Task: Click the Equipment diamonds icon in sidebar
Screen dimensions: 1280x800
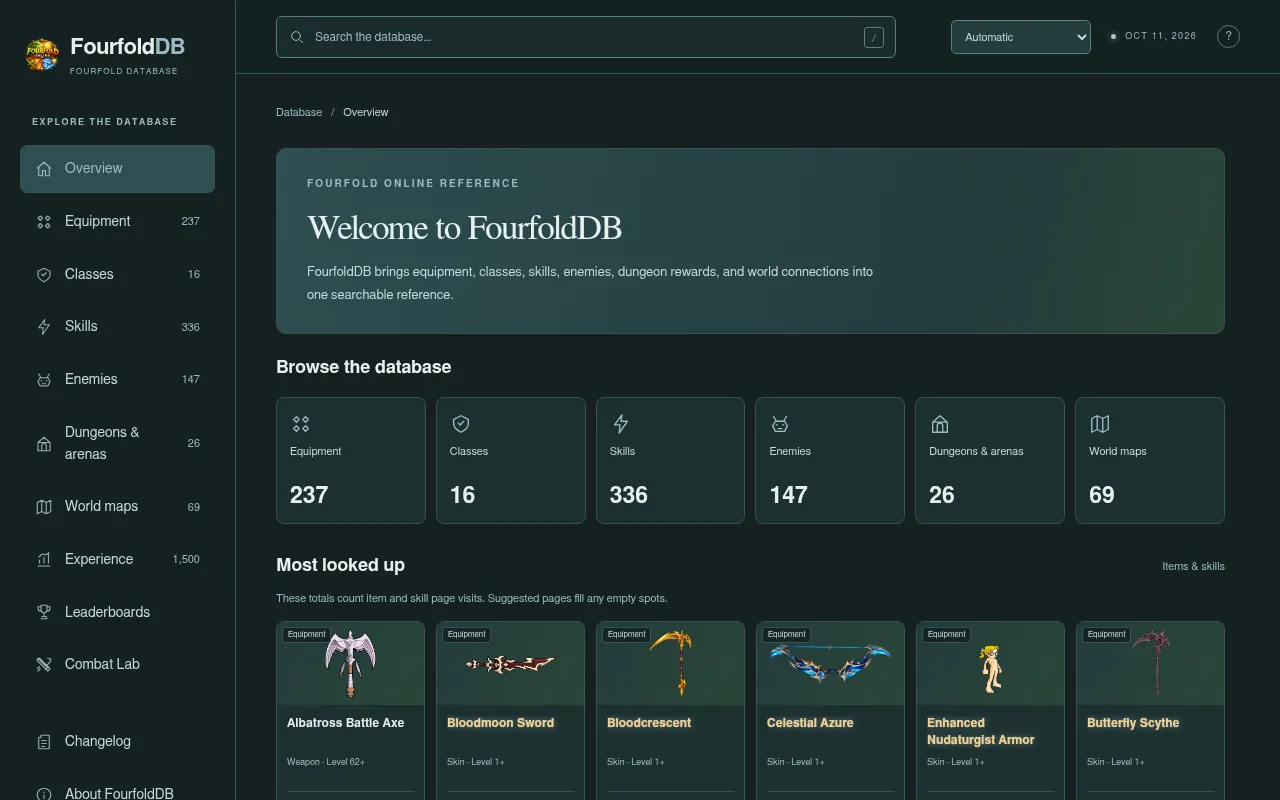Action: (44, 222)
